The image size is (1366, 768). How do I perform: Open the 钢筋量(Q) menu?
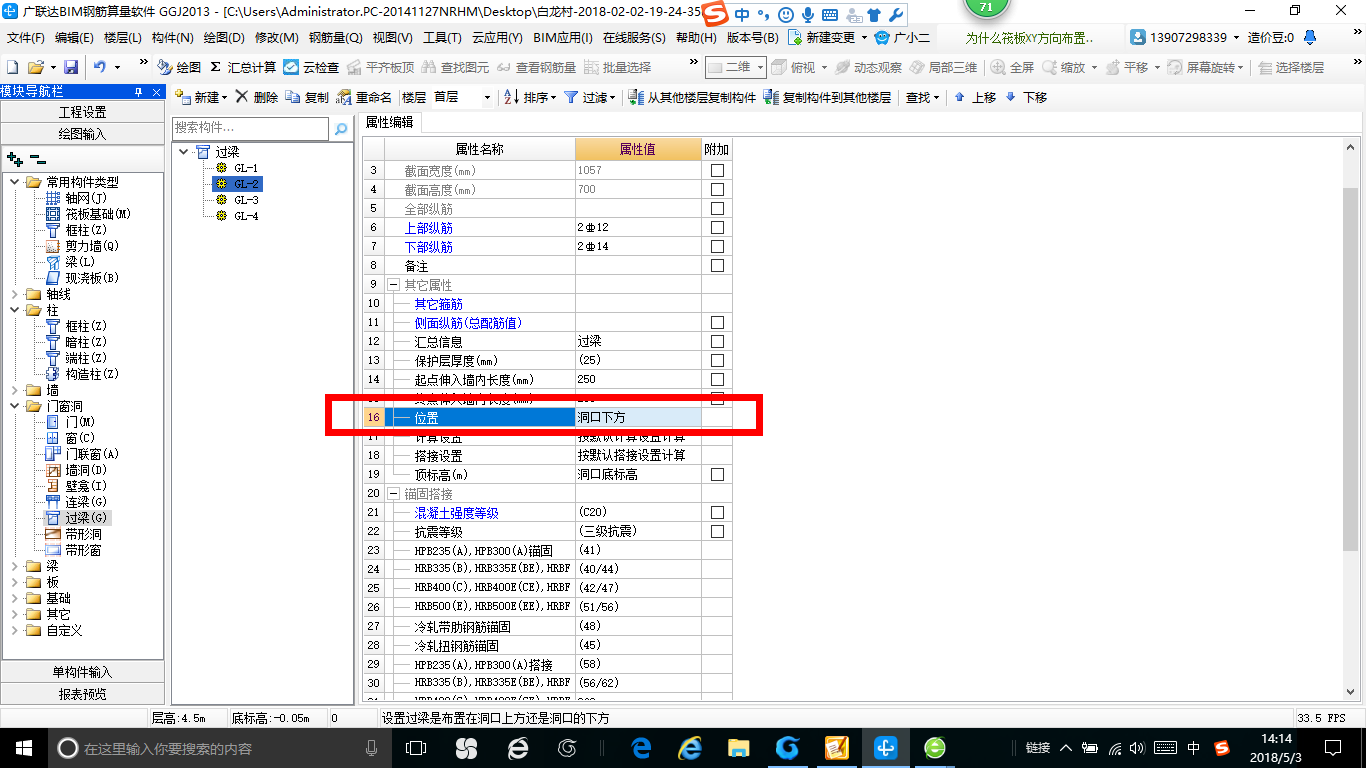click(335, 38)
